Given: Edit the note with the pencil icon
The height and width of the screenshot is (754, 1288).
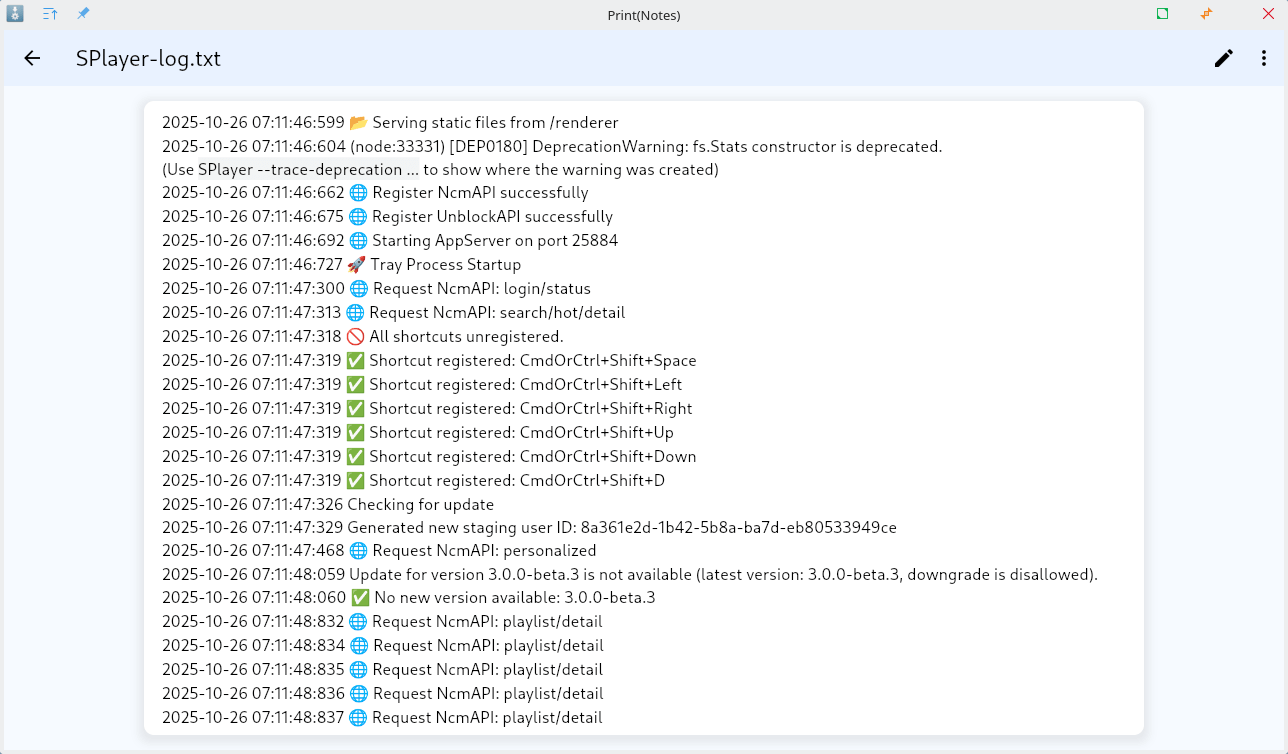Looking at the screenshot, I should coord(1223,58).
